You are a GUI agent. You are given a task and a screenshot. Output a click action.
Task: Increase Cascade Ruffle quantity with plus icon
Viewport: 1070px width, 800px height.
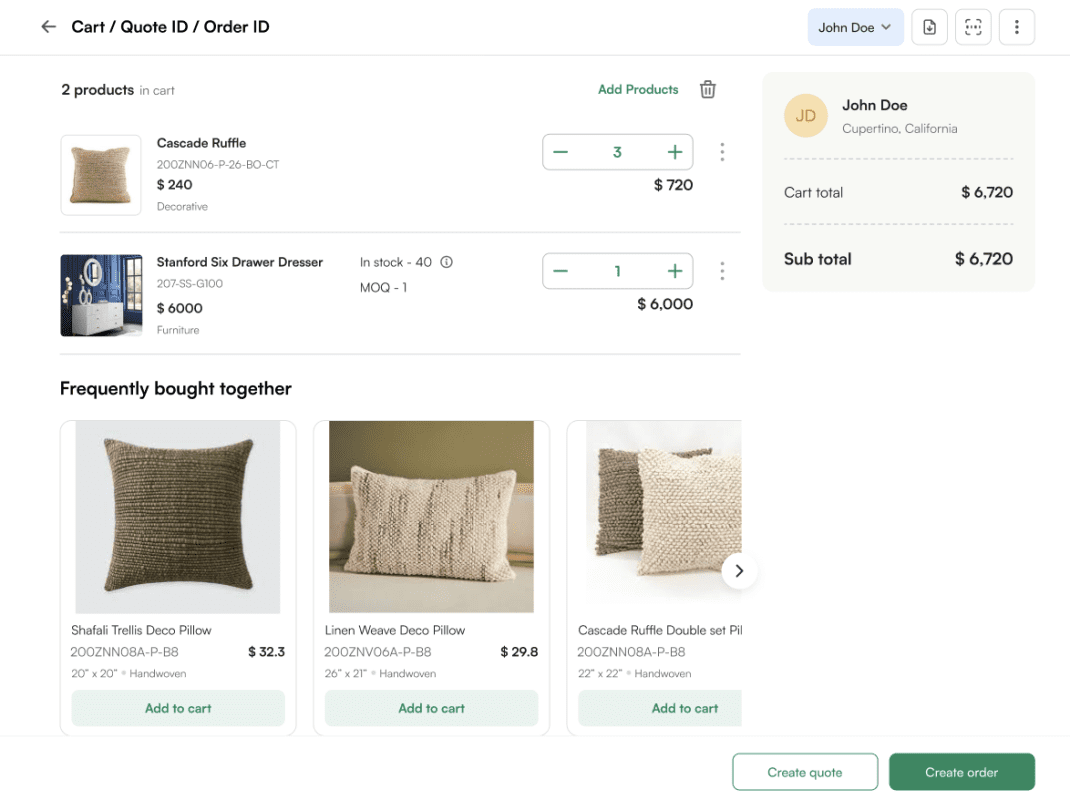pos(673,151)
